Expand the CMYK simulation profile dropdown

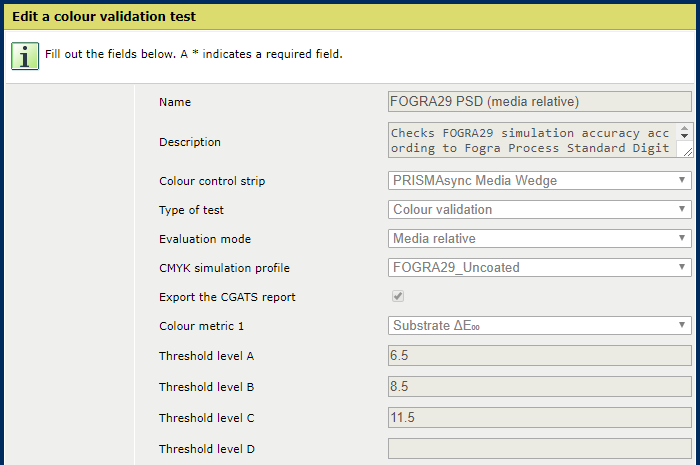tap(539, 268)
